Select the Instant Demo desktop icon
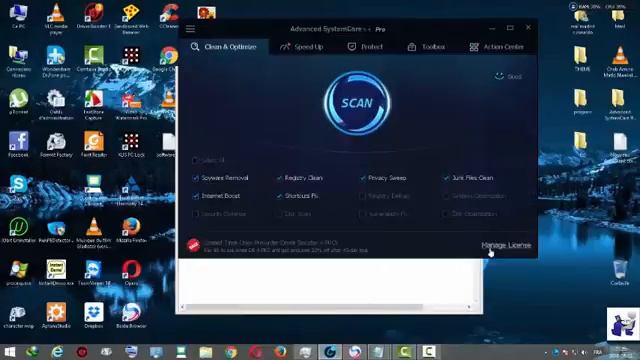The image size is (640, 360). 56,273
